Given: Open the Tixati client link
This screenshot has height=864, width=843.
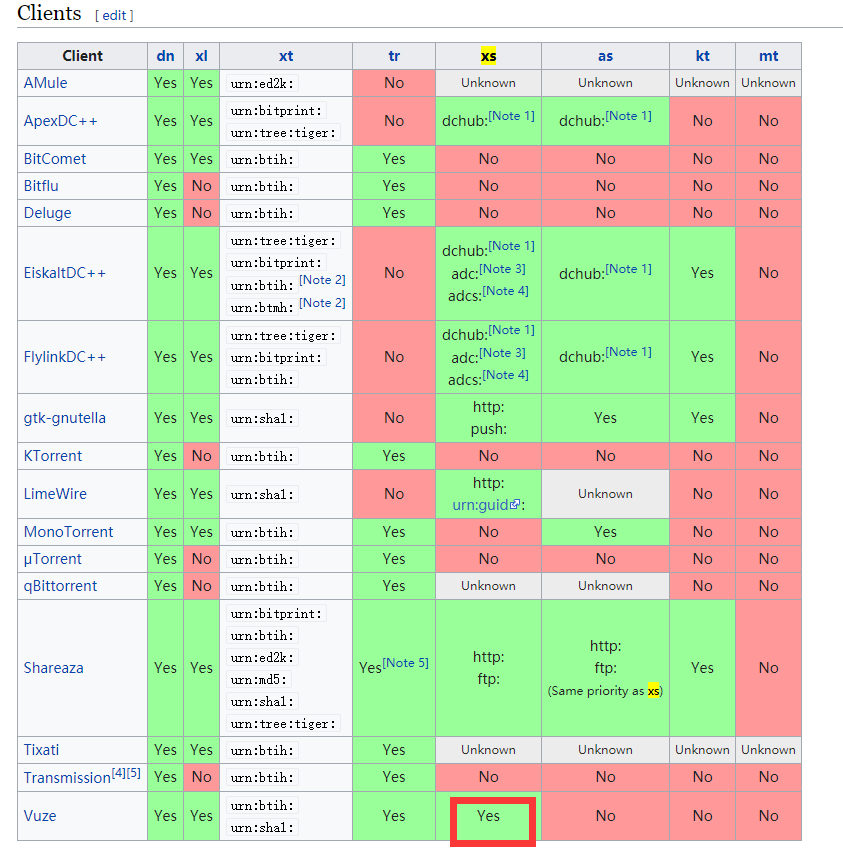Looking at the screenshot, I should click(41, 750).
